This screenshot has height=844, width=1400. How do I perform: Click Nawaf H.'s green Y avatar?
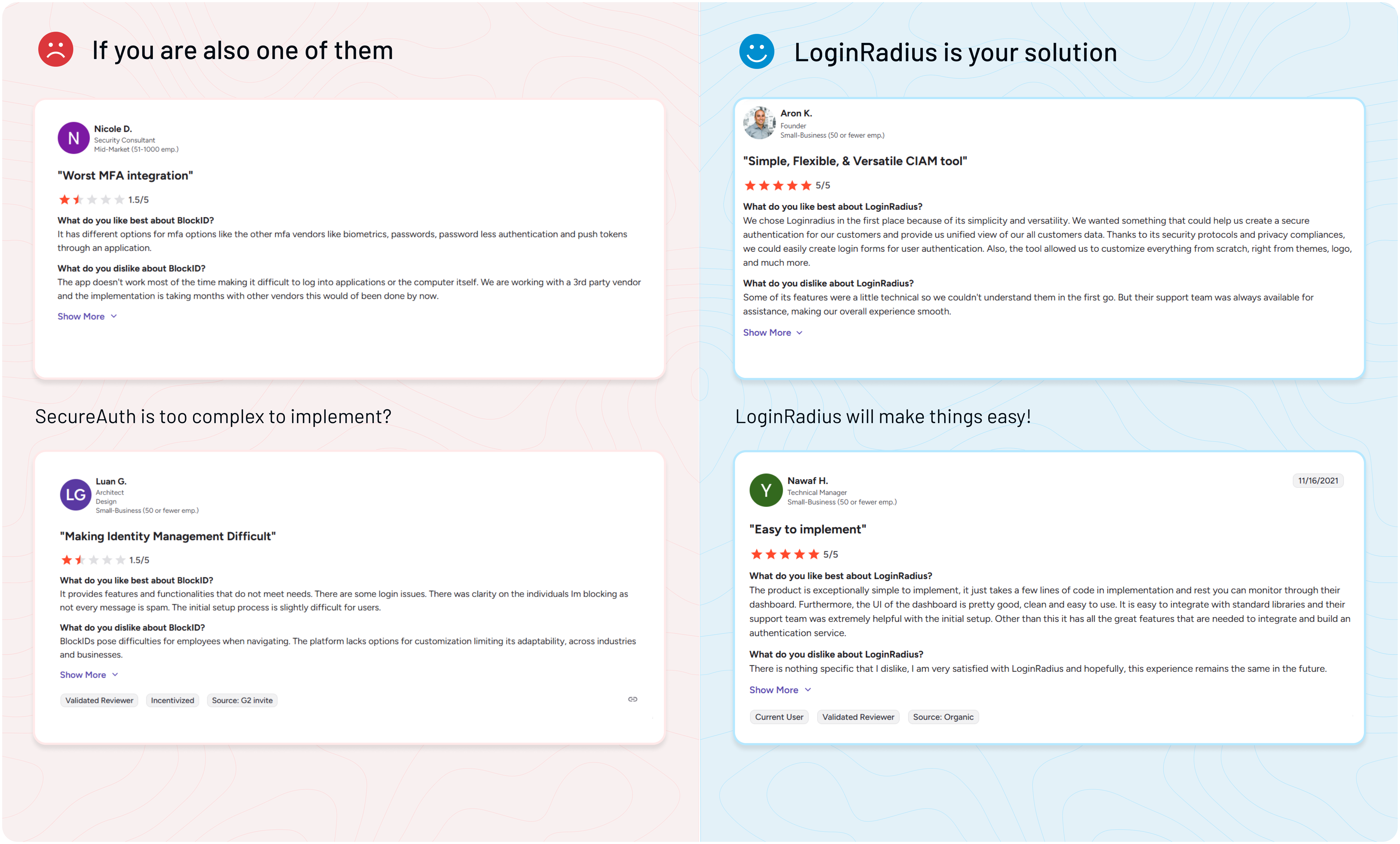pyautogui.click(x=766, y=490)
